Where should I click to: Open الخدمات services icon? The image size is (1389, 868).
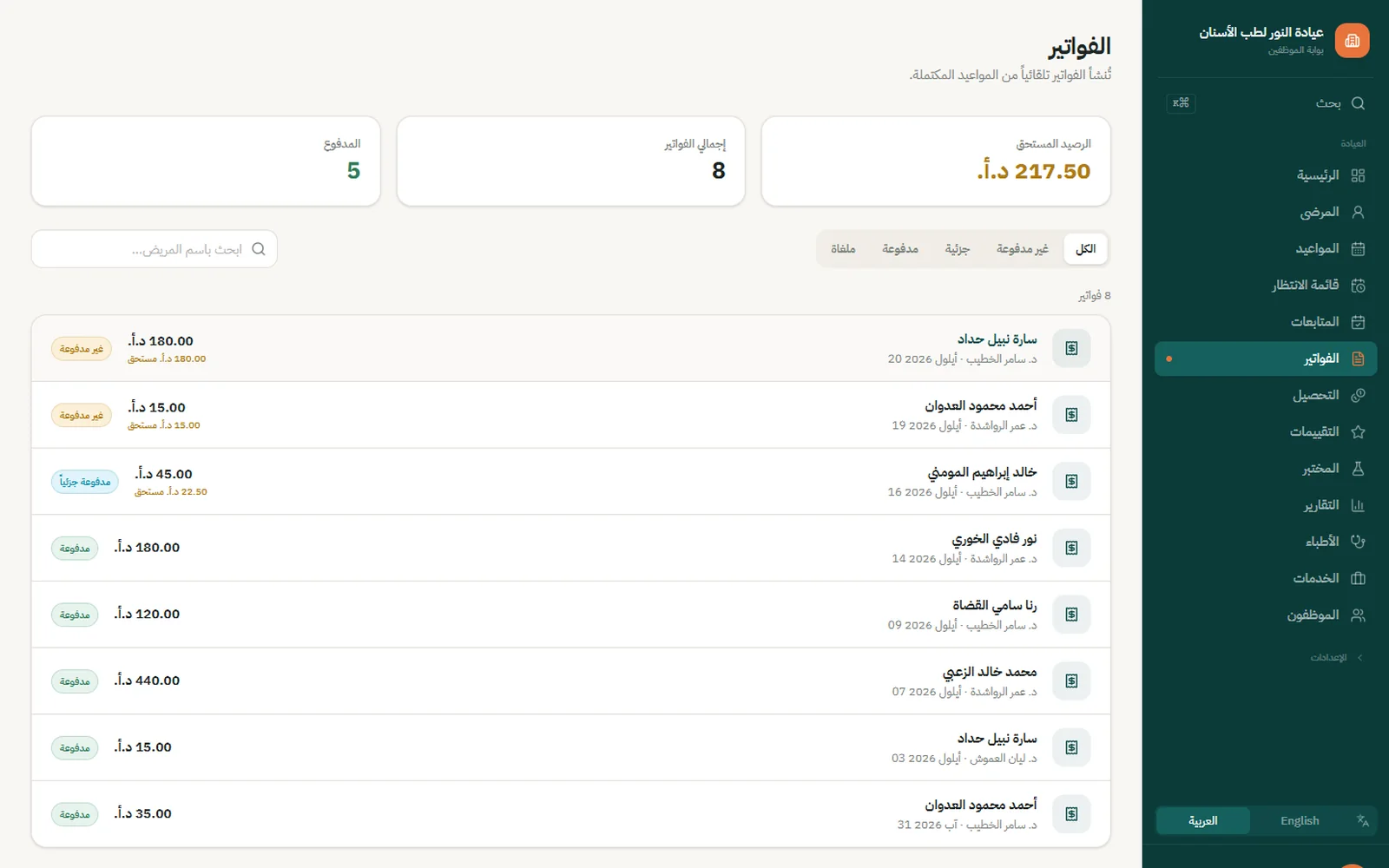click(x=1359, y=578)
